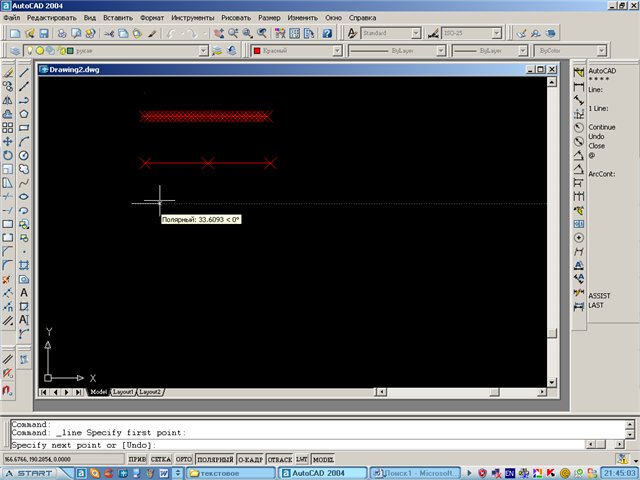Click the Windows START button
This screenshot has width=640, height=480.
click(x=28, y=472)
